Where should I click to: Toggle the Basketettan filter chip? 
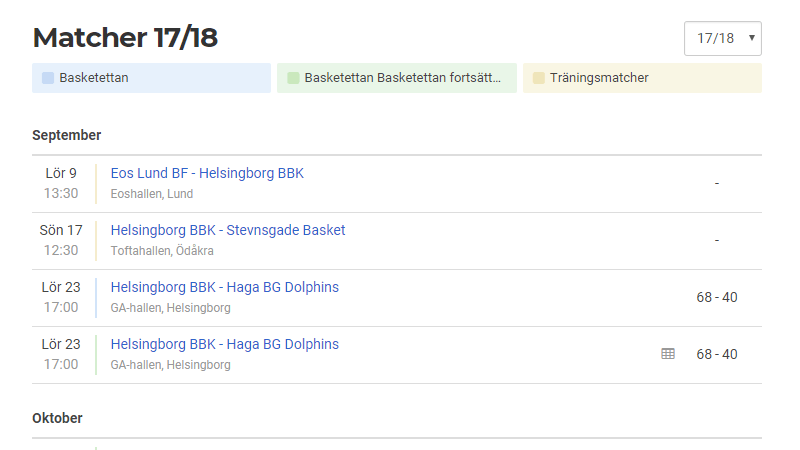point(151,78)
